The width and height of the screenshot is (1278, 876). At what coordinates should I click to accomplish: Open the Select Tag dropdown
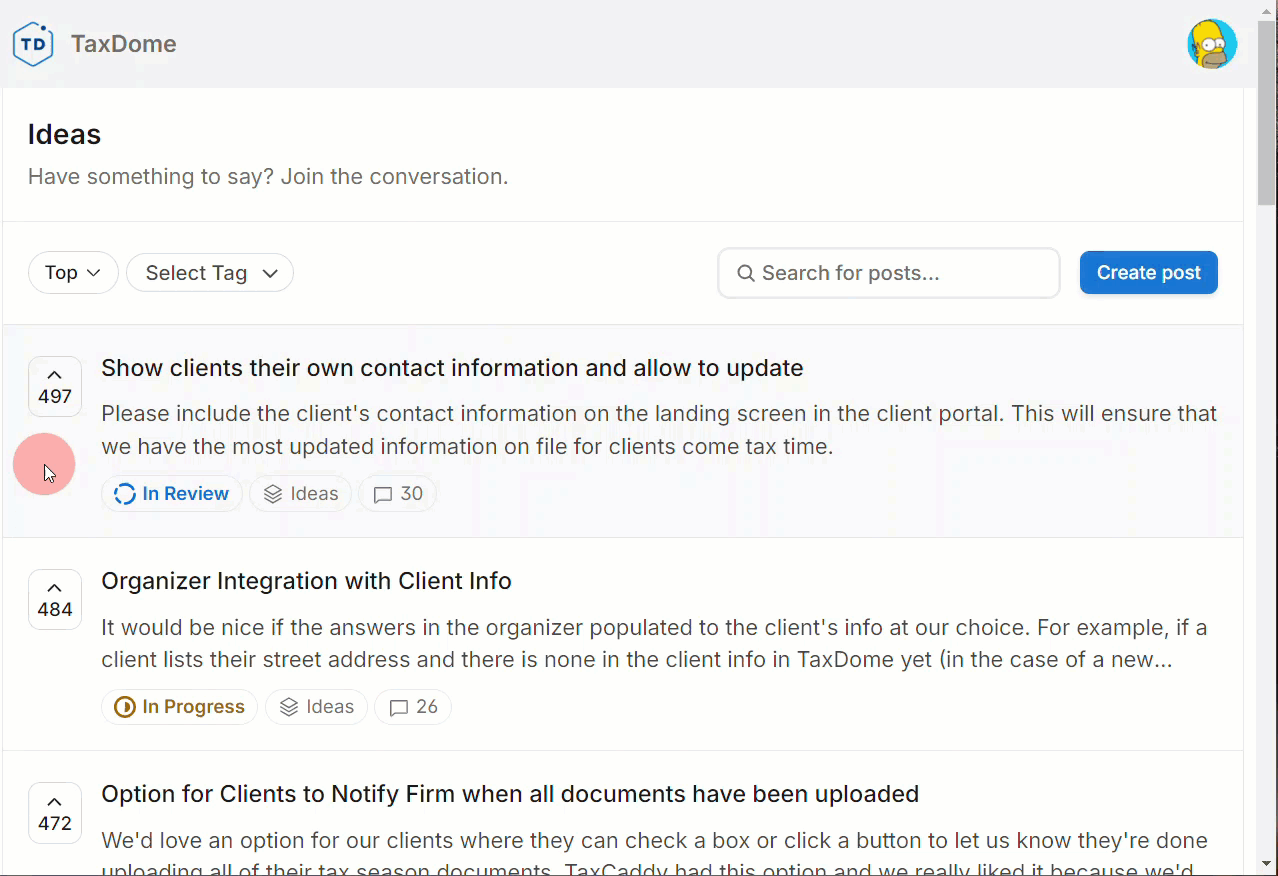click(x=210, y=273)
